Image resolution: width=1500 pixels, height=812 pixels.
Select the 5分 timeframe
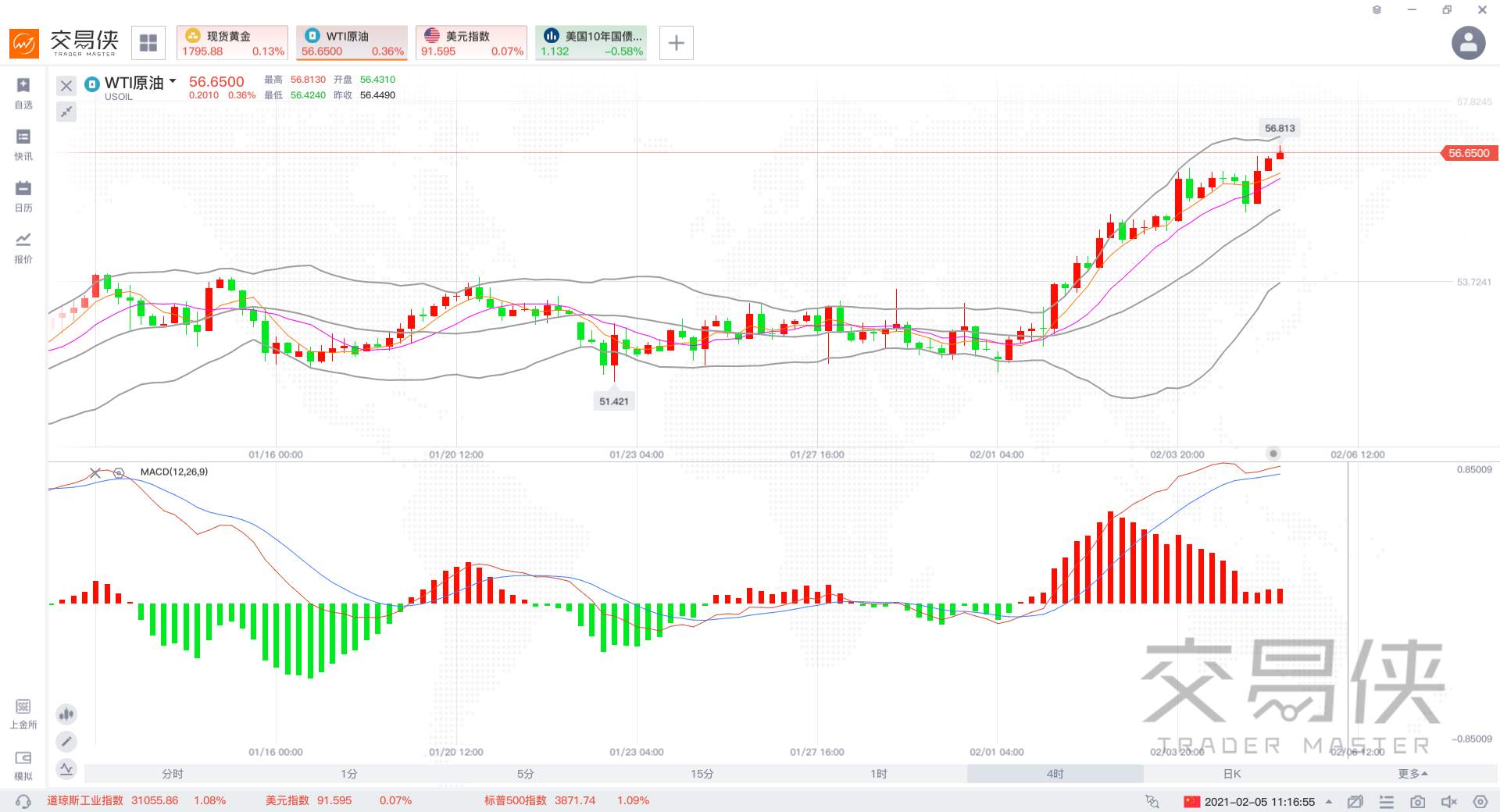coord(526,774)
